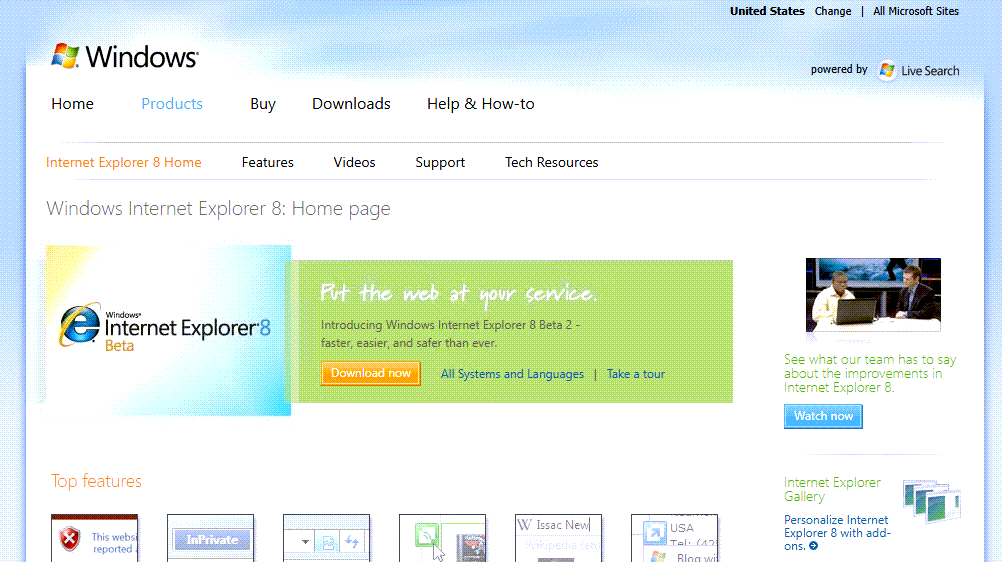Click the 'Top features' heading
1002x562 pixels.
point(96,481)
